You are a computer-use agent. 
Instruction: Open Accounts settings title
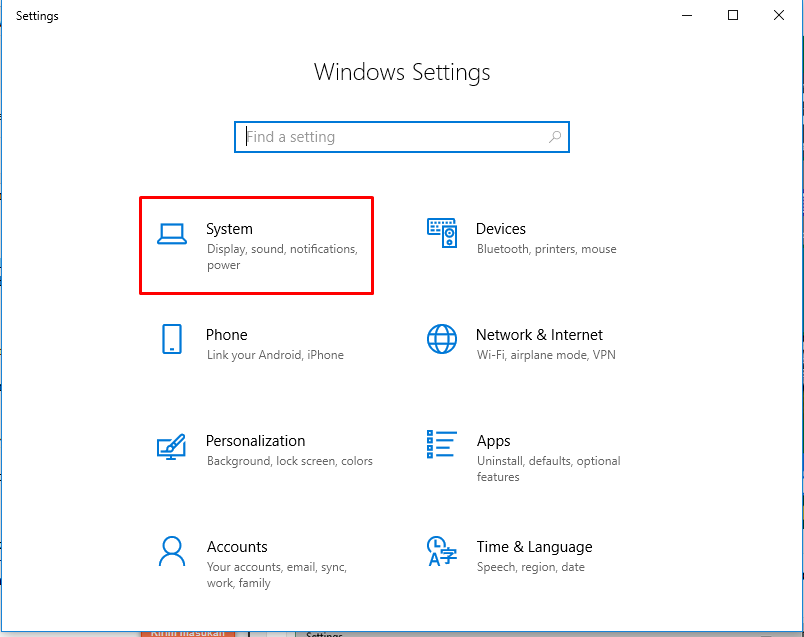click(x=237, y=547)
